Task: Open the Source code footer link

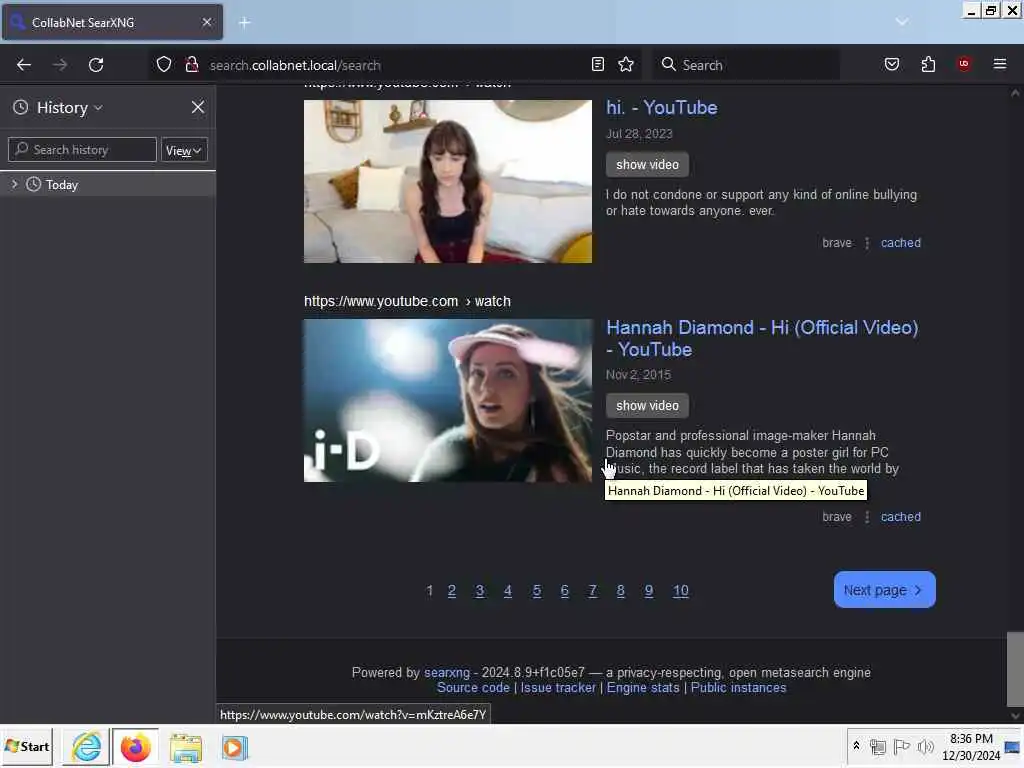Action: [x=473, y=688]
